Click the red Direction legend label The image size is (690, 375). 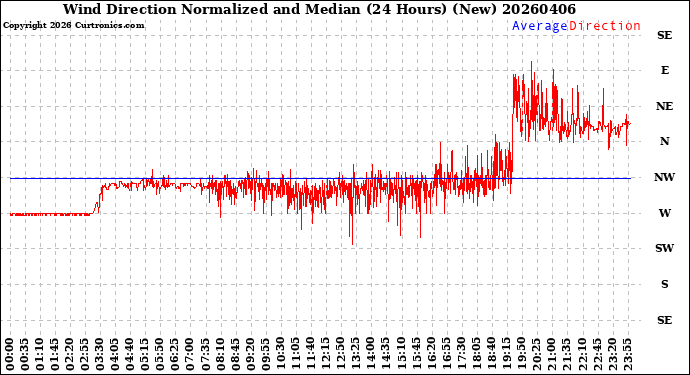coord(605,26)
